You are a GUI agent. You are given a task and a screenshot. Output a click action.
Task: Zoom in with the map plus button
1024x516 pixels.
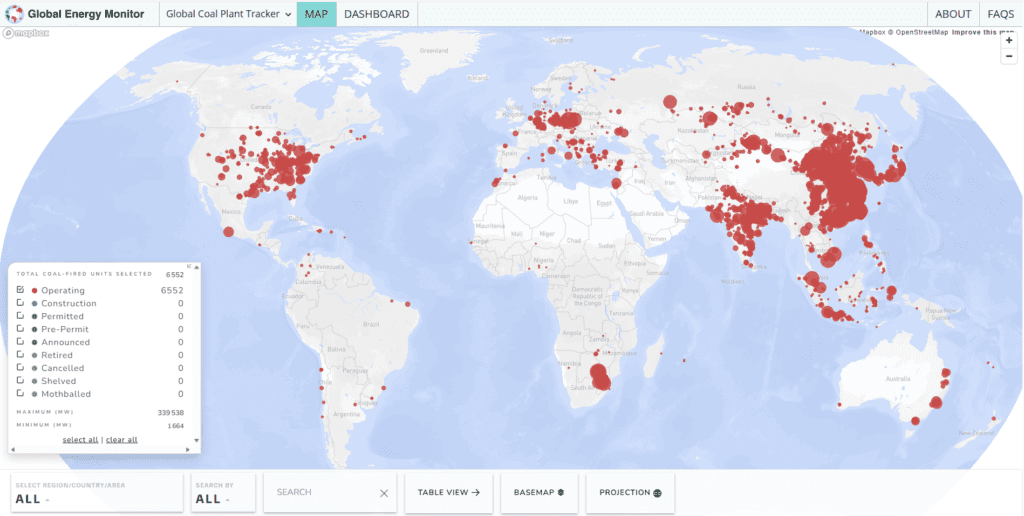pos(1009,41)
